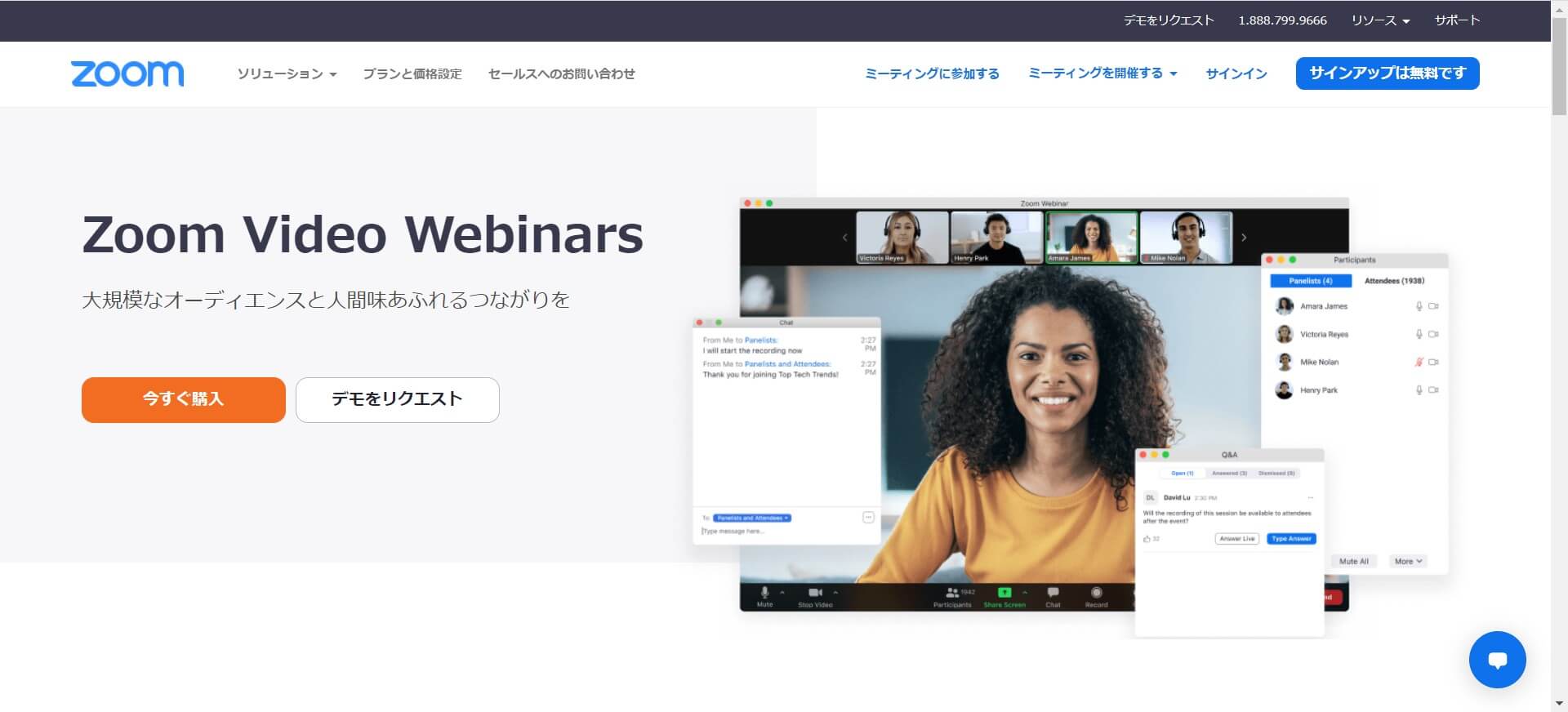
Task: Click the Henry Park video thumbnail
Action: click(x=996, y=238)
